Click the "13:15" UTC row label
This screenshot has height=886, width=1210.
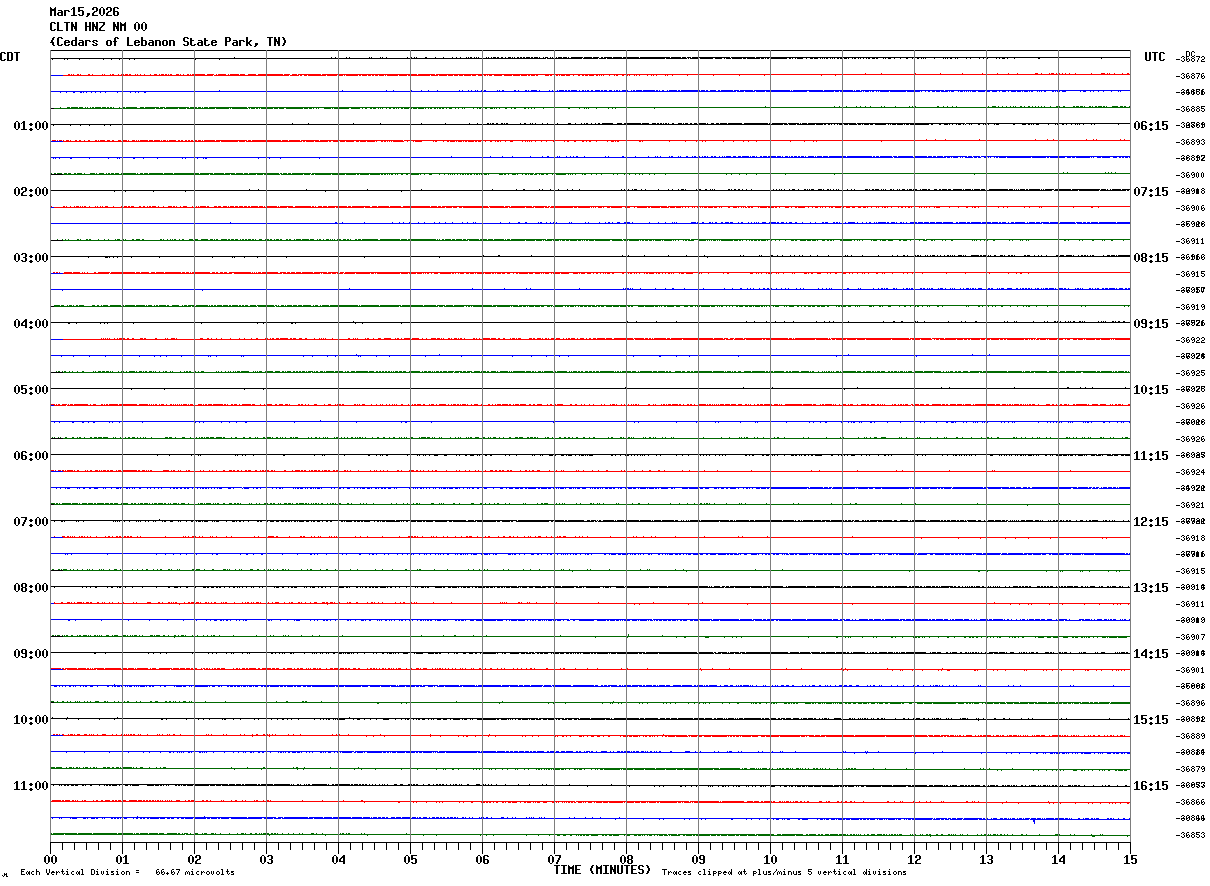tap(1150, 588)
